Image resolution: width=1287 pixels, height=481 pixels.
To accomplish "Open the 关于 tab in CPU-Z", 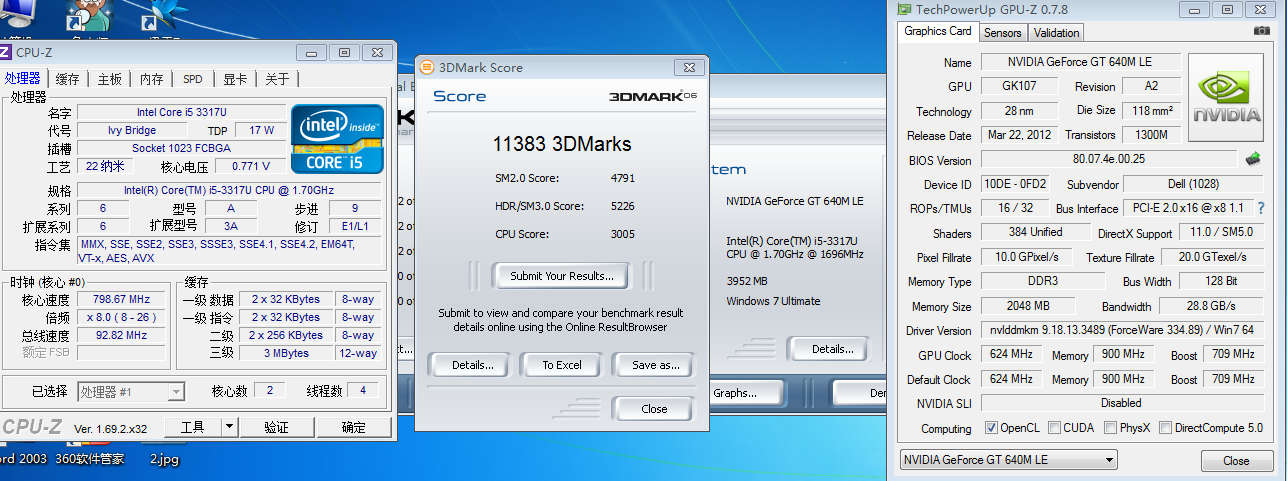I will 277,79.
